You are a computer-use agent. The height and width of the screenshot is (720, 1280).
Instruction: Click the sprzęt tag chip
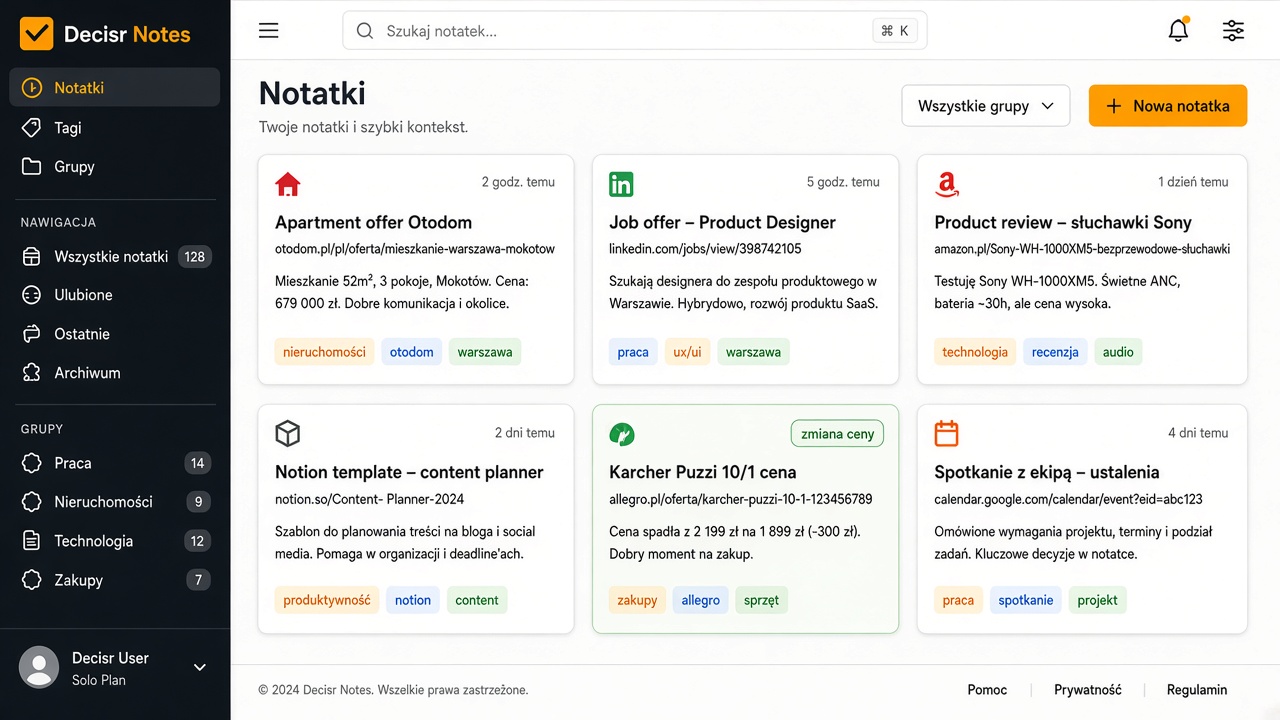(x=762, y=600)
